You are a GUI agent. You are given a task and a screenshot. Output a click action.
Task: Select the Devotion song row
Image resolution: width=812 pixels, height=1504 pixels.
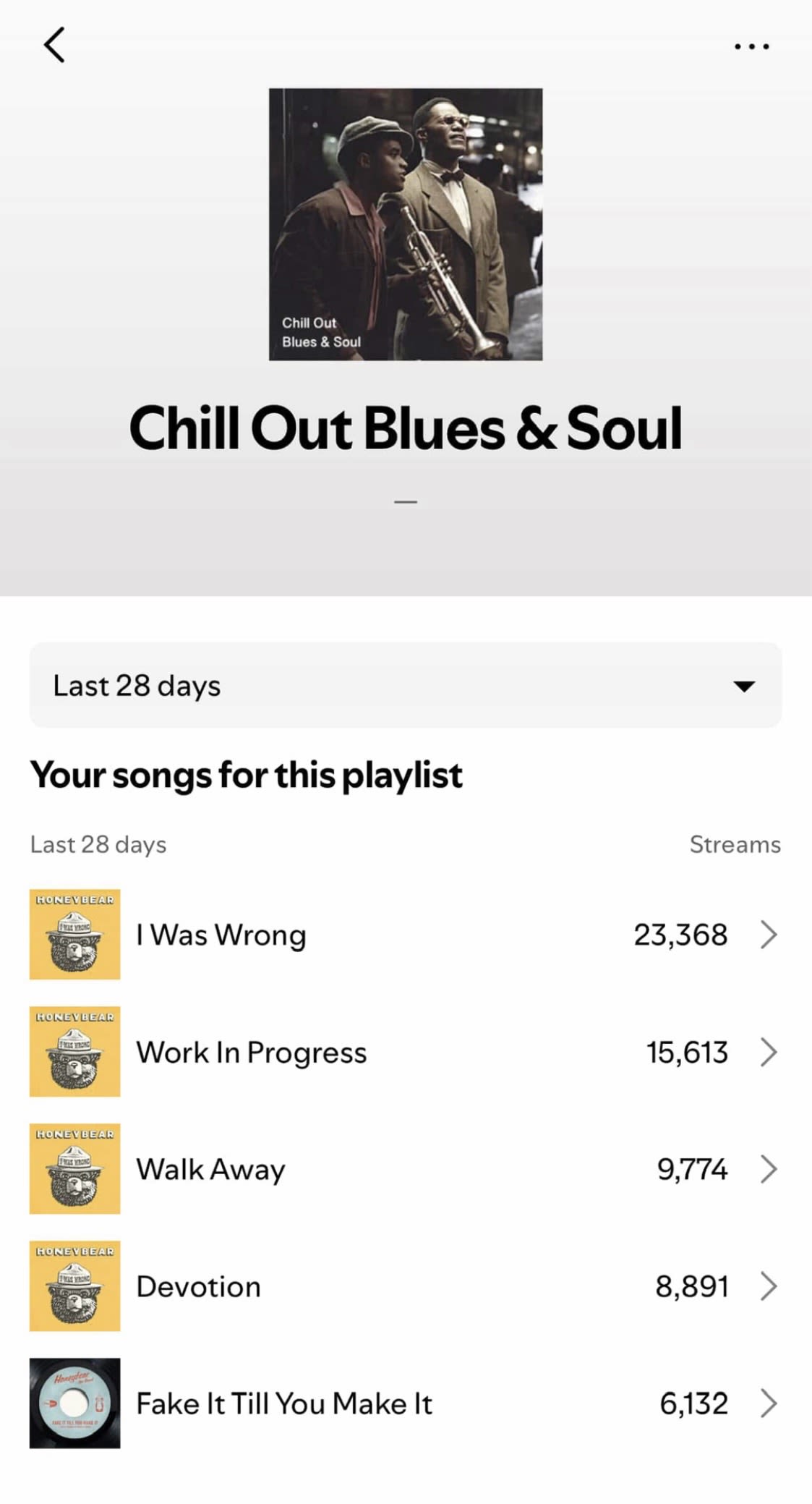tap(406, 1286)
